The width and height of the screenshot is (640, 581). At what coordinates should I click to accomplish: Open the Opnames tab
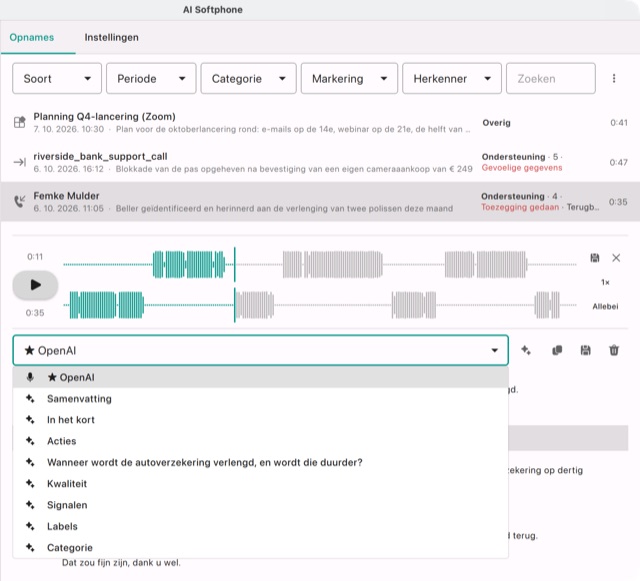tap(32, 38)
